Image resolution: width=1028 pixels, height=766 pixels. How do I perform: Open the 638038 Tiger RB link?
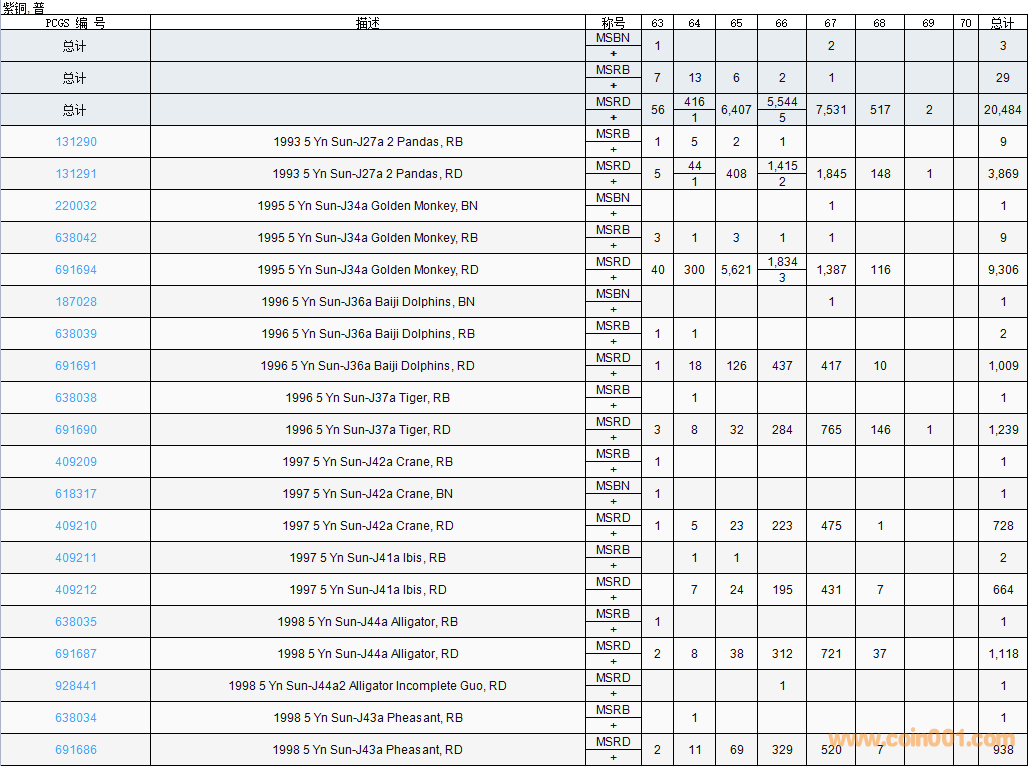[x=76, y=398]
